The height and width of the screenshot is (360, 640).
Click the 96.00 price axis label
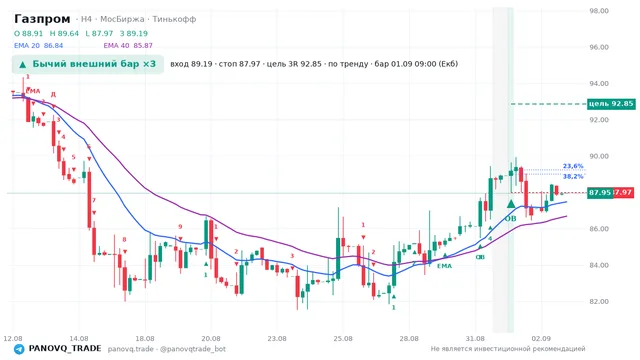click(x=599, y=47)
